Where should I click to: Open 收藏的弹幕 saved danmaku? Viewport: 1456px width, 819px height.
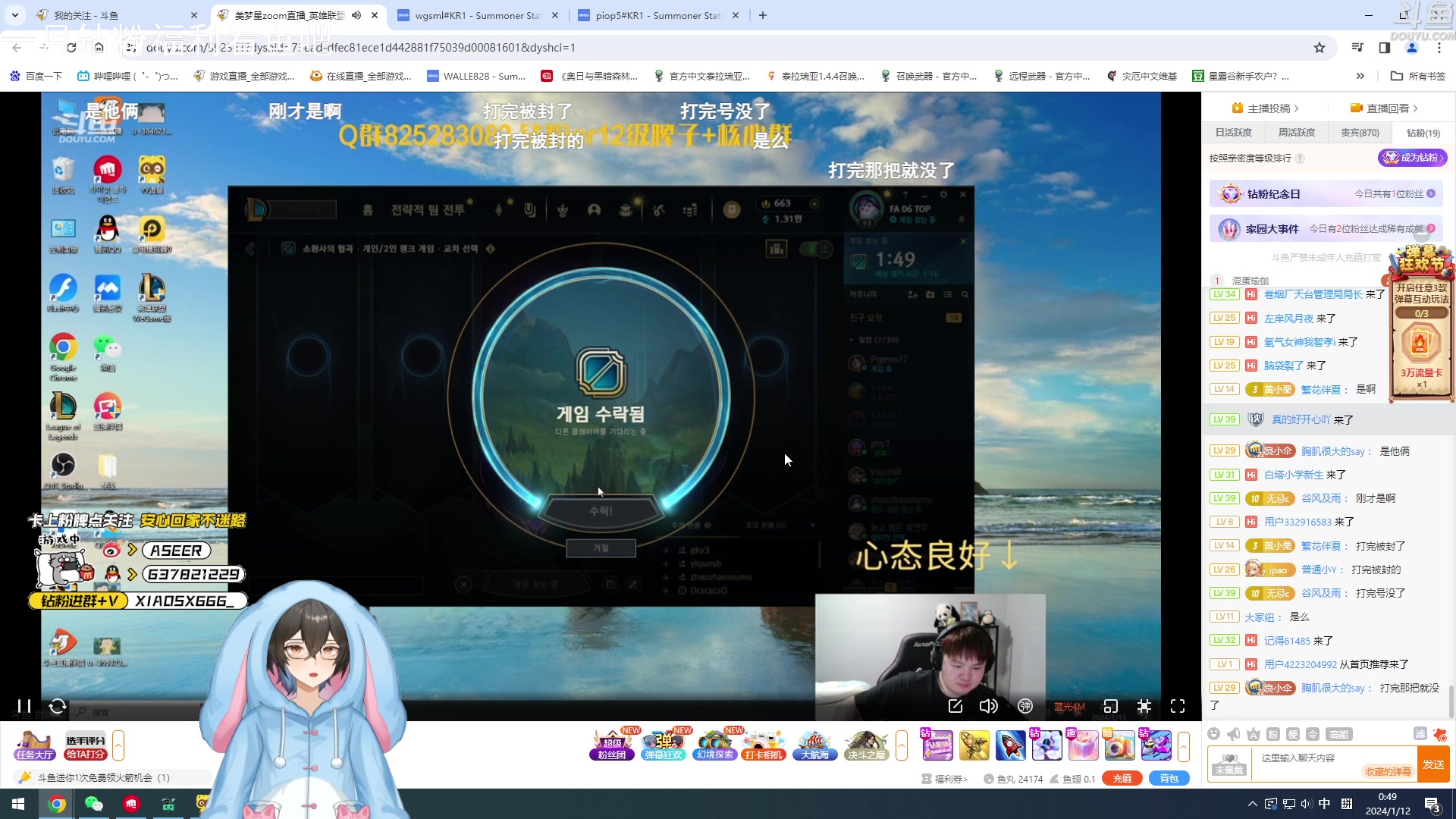click(x=1388, y=771)
